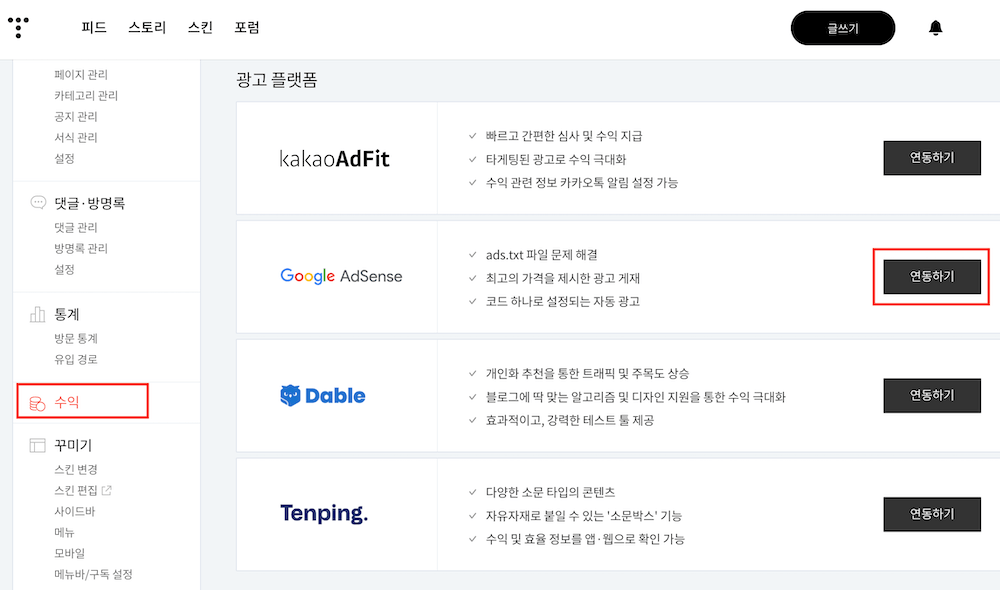
Task: Click the Tistory logo icon
Action: 18,27
